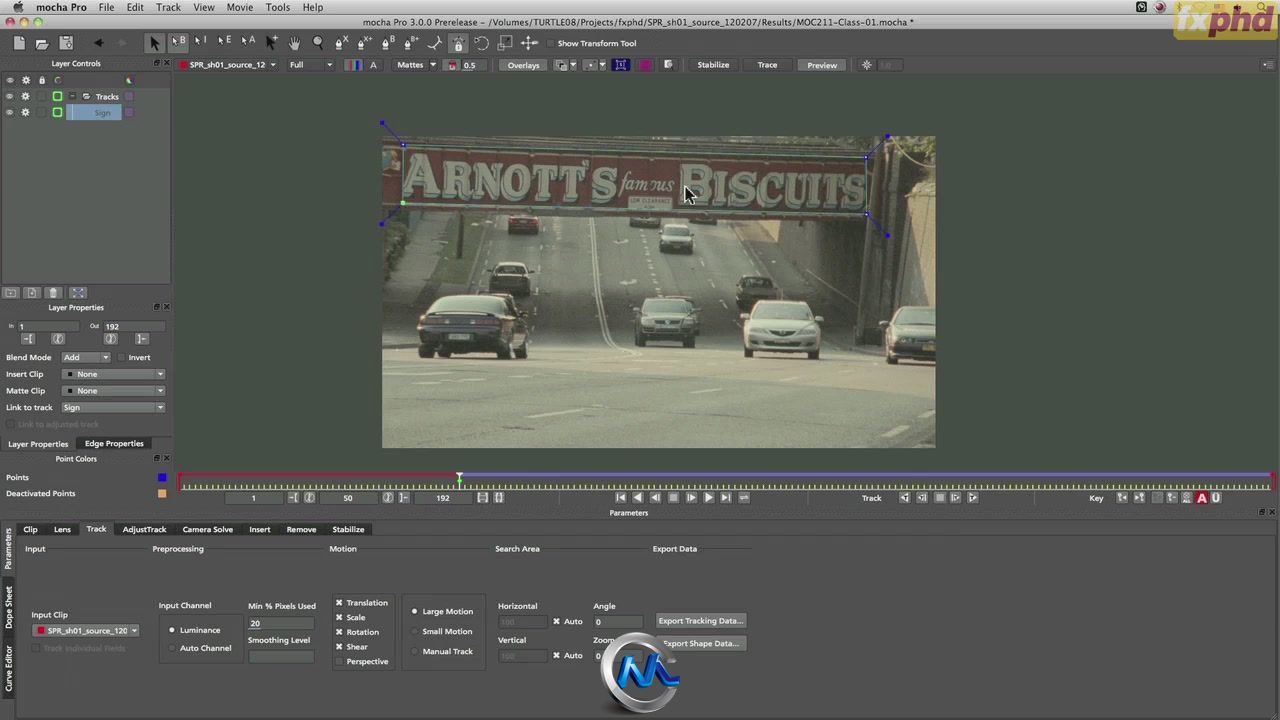Toggle Shear motion checkbox

click(339, 646)
